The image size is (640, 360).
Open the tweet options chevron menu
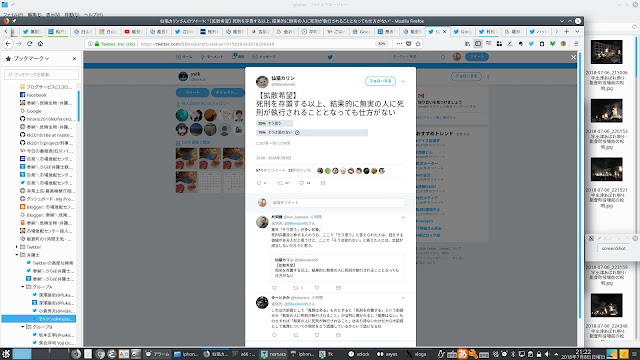pos(403,81)
